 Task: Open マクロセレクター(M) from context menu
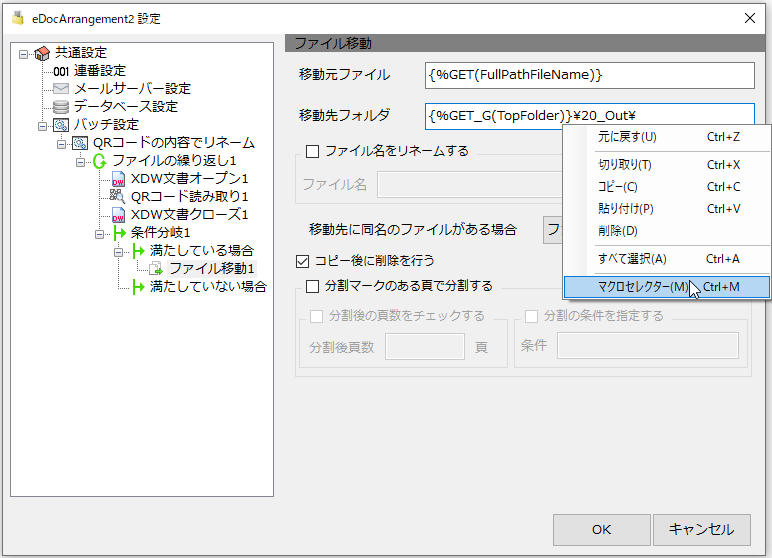pyautogui.click(x=667, y=287)
